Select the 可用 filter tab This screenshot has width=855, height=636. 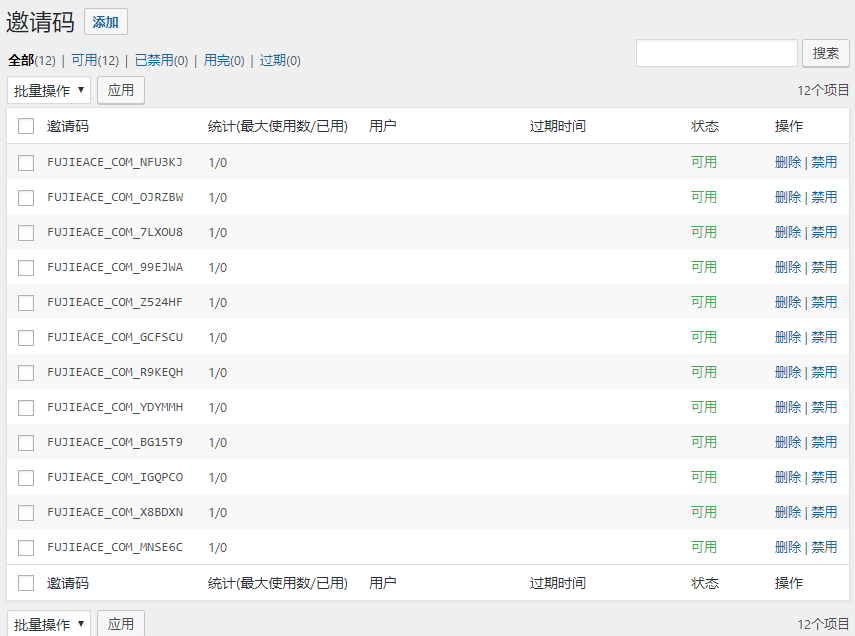[x=84, y=60]
